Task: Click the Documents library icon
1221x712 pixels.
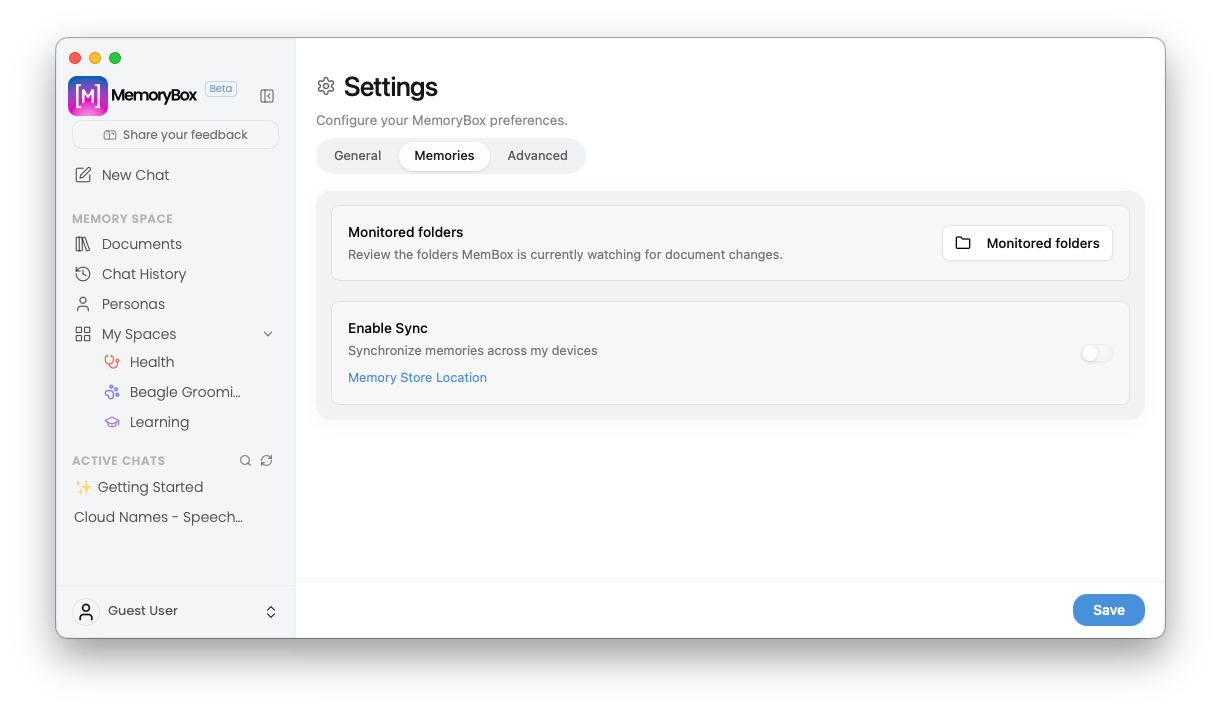Action: tap(83, 244)
